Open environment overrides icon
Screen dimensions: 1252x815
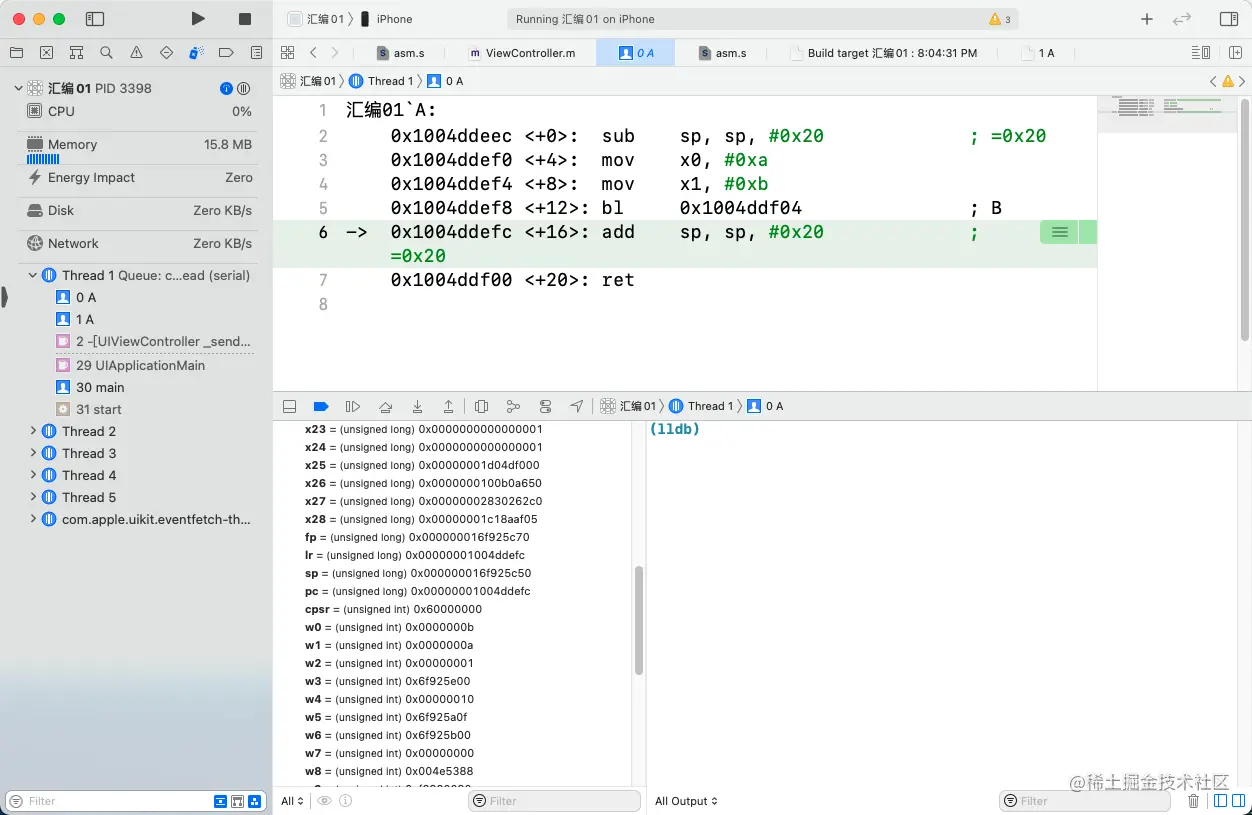point(545,406)
